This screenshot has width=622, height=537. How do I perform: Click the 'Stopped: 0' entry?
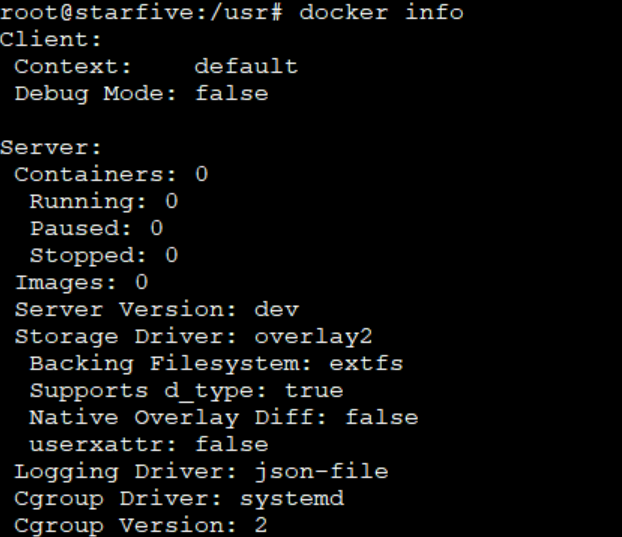pyautogui.click(x=103, y=256)
